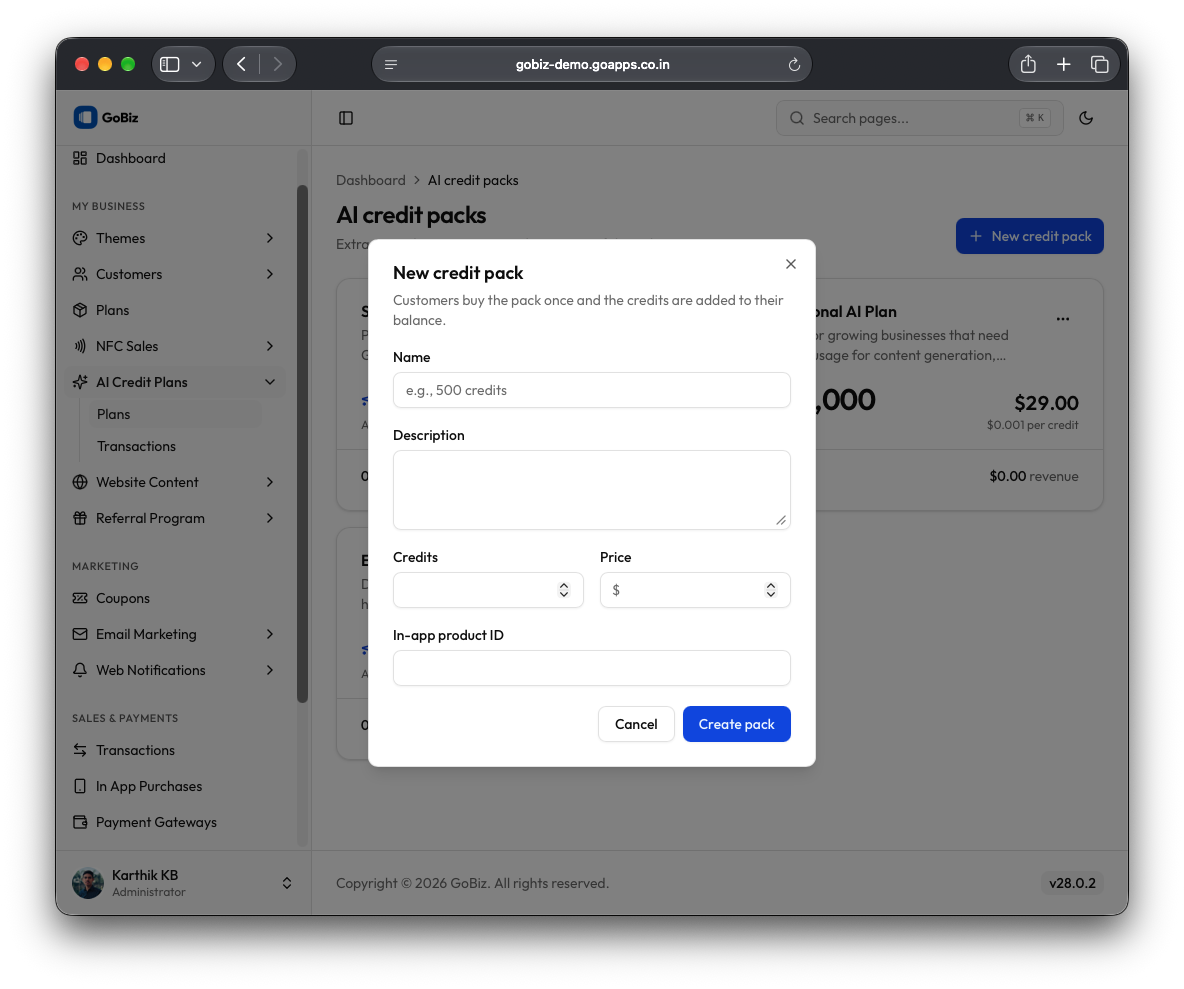This screenshot has height=989, width=1184.
Task: Click the NFC Sales icon
Action: pyautogui.click(x=79, y=346)
